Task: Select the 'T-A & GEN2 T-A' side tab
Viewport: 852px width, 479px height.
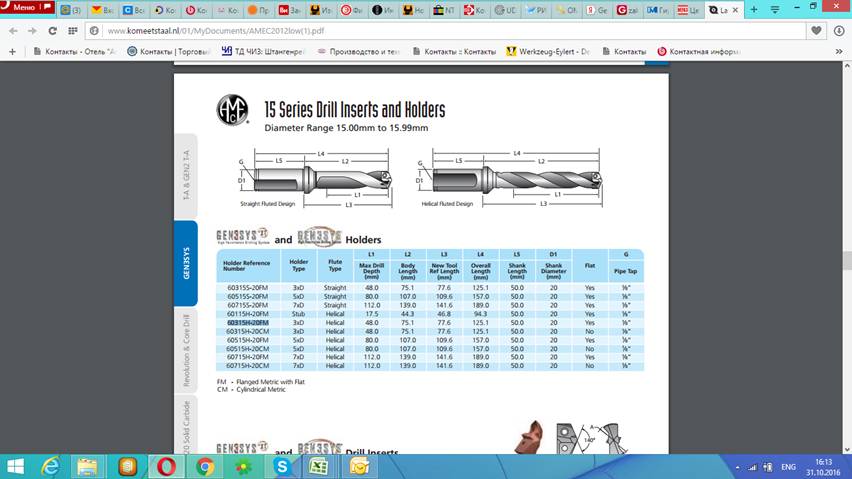Action: [x=186, y=175]
